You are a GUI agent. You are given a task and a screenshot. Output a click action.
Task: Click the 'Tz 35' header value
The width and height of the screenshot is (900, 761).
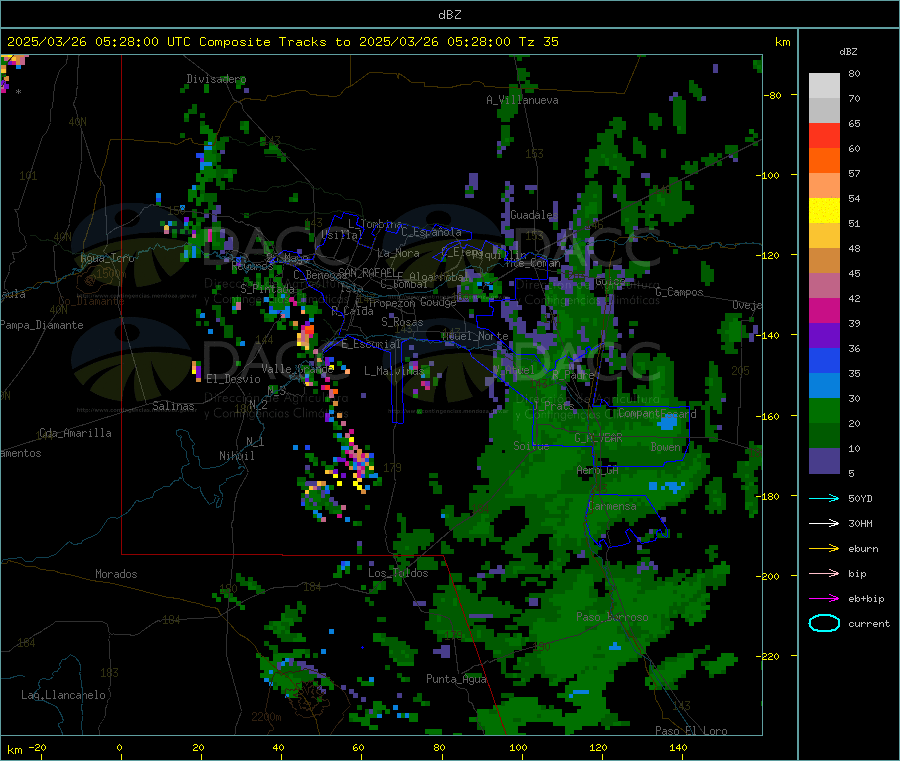(x=538, y=42)
